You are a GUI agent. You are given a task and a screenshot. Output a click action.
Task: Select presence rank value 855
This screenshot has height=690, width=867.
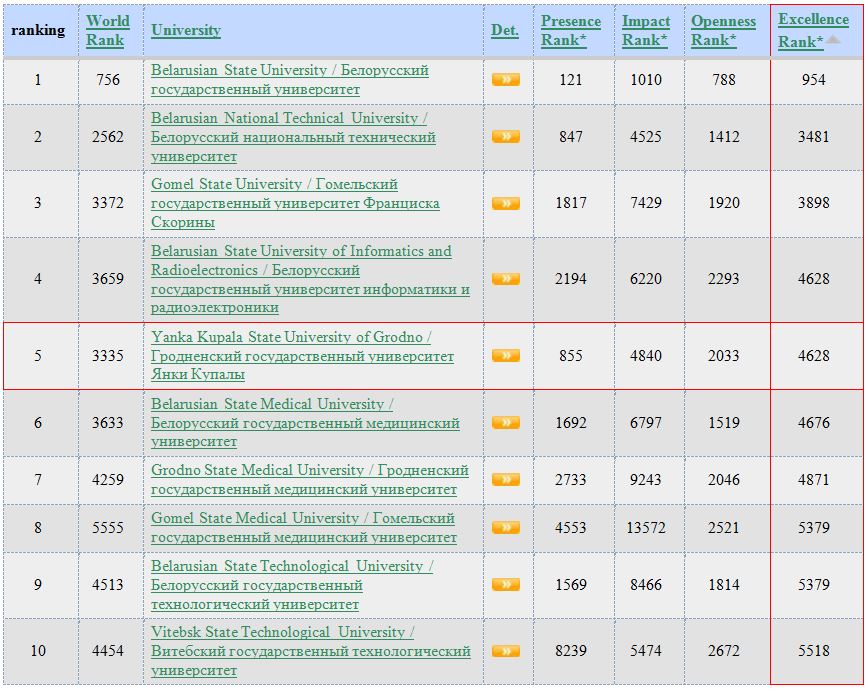(x=571, y=356)
